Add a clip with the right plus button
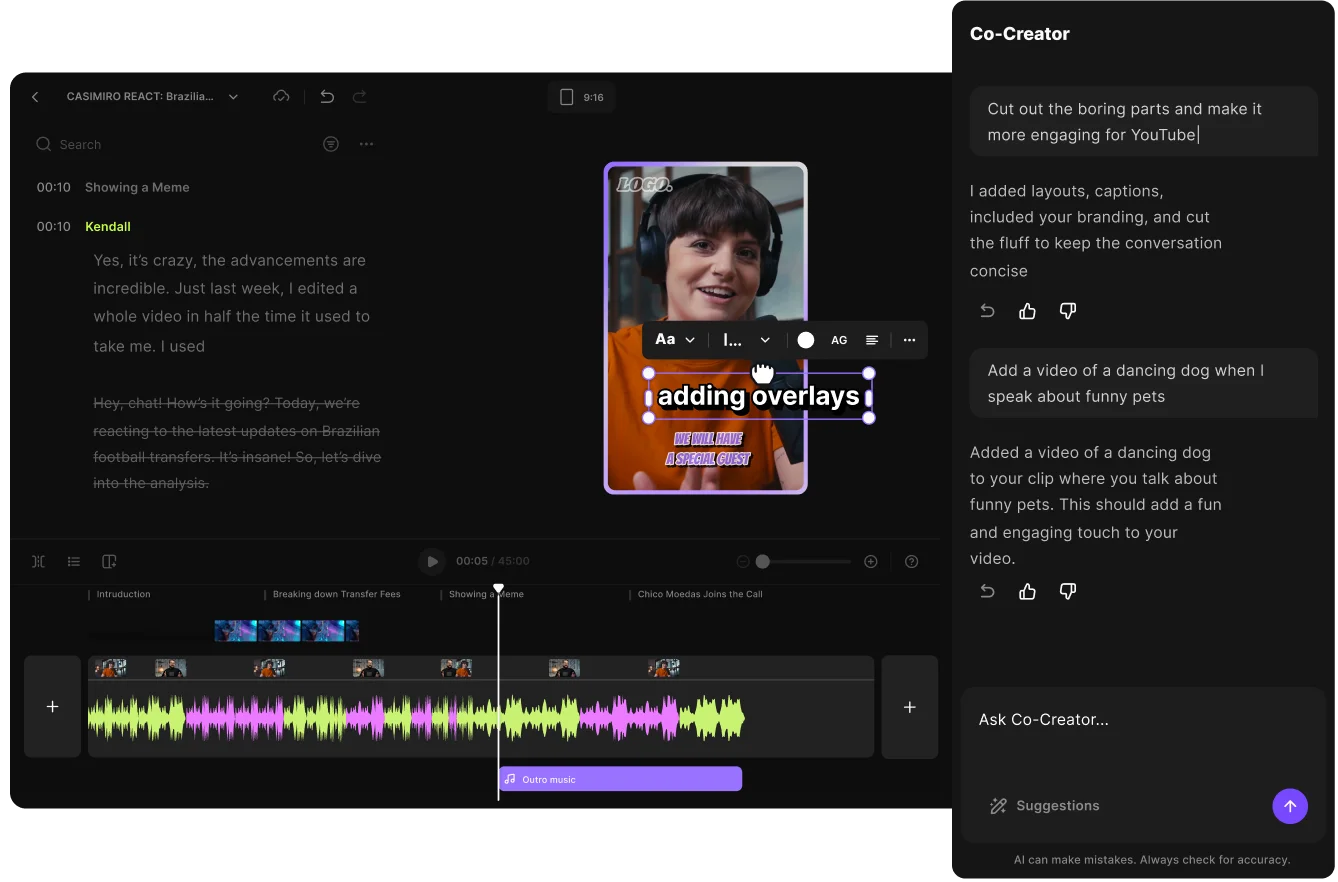The image size is (1338, 882). pos(910,706)
